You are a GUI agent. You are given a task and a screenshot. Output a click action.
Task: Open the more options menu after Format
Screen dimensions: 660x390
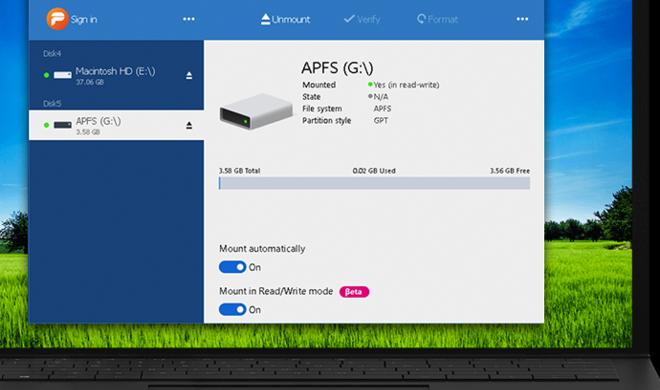pyautogui.click(x=522, y=19)
